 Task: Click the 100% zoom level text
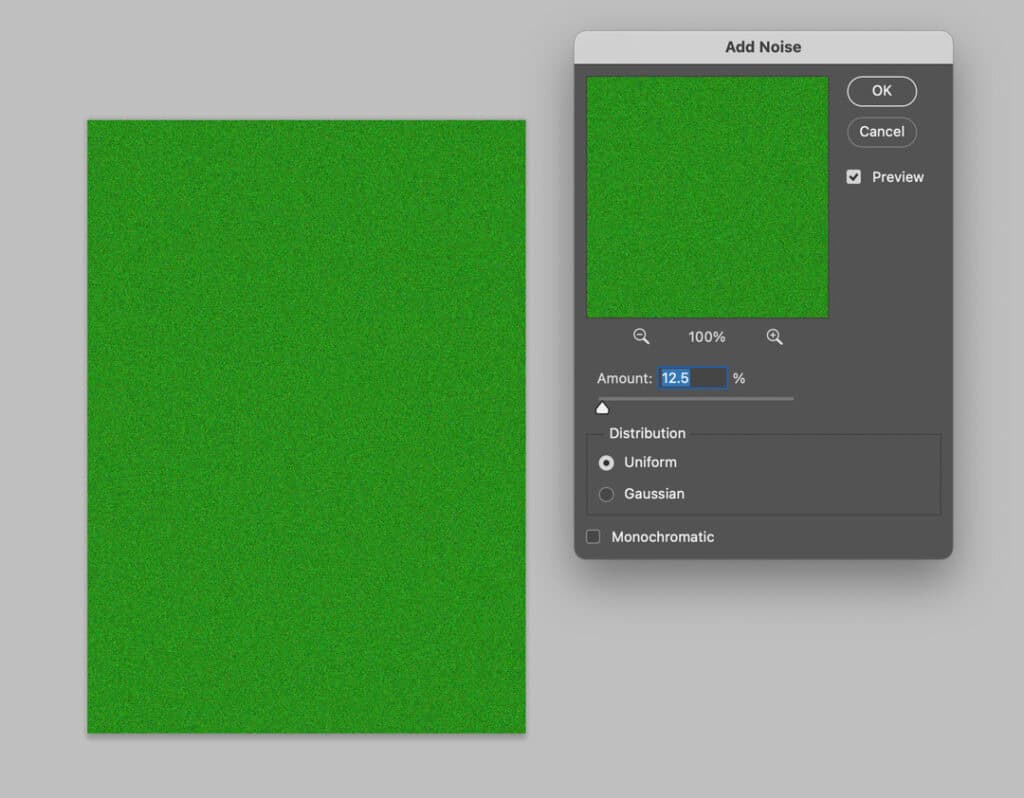707,337
